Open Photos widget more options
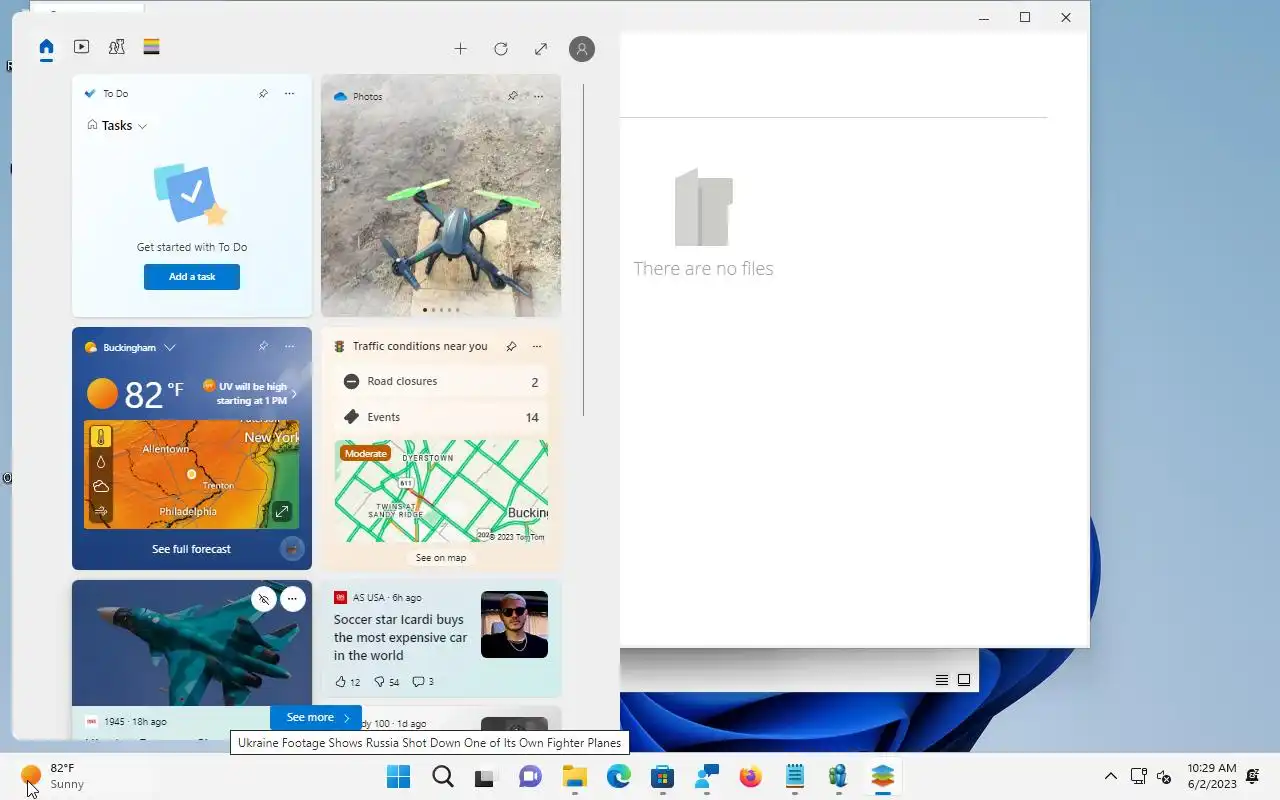The width and height of the screenshot is (1280, 800). [539, 96]
